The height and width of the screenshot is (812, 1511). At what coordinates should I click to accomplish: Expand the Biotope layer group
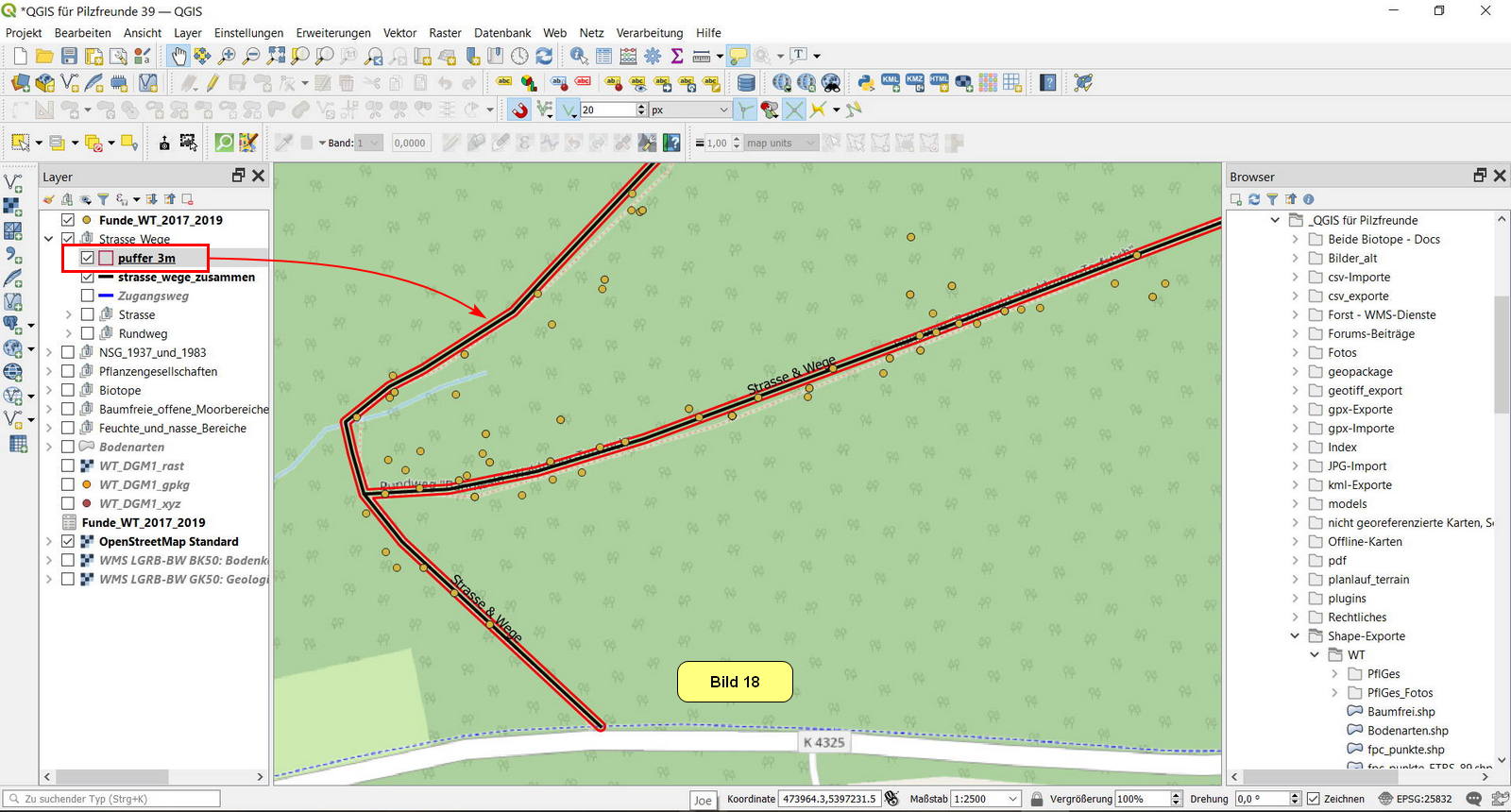49,390
